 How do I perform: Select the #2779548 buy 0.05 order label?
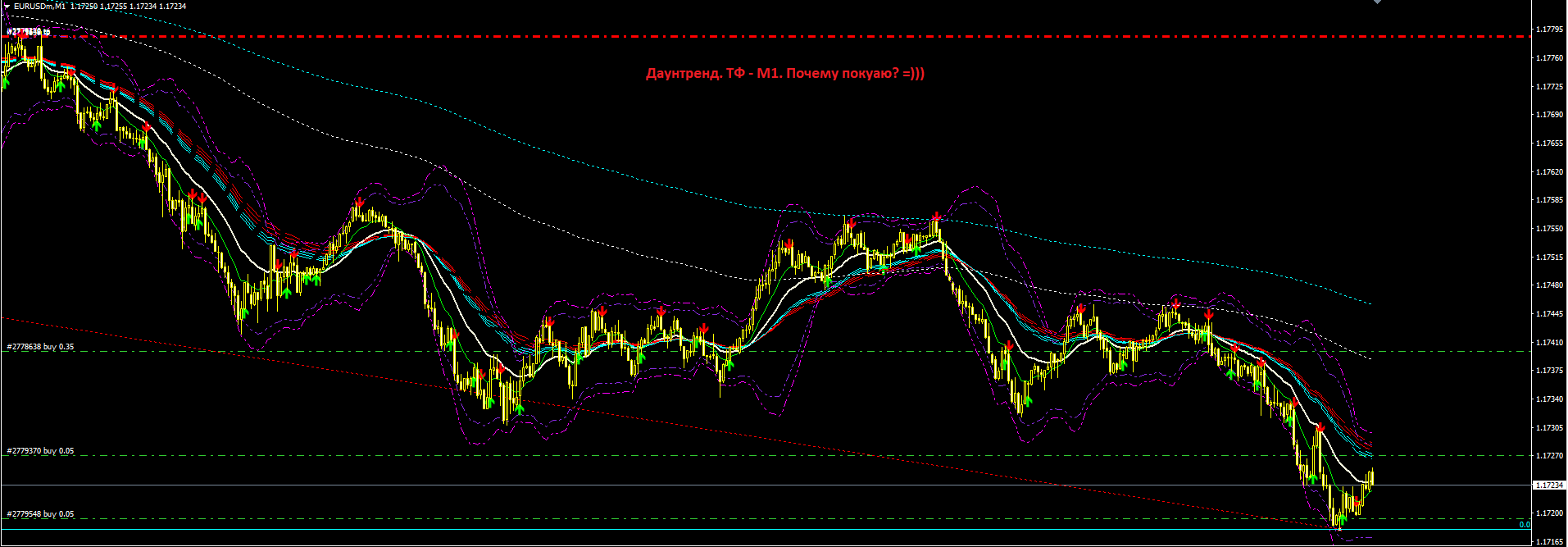point(40,514)
